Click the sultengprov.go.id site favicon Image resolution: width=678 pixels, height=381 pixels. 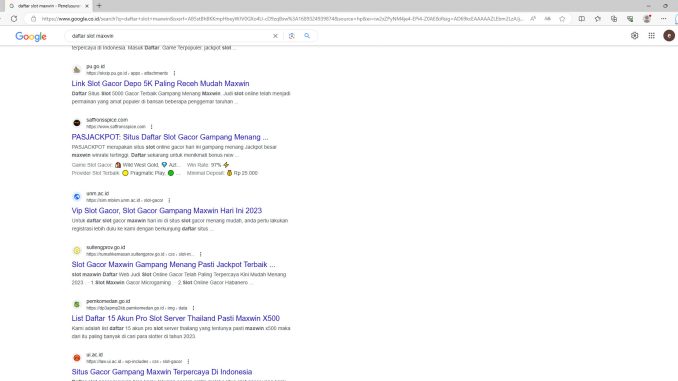click(x=77, y=250)
